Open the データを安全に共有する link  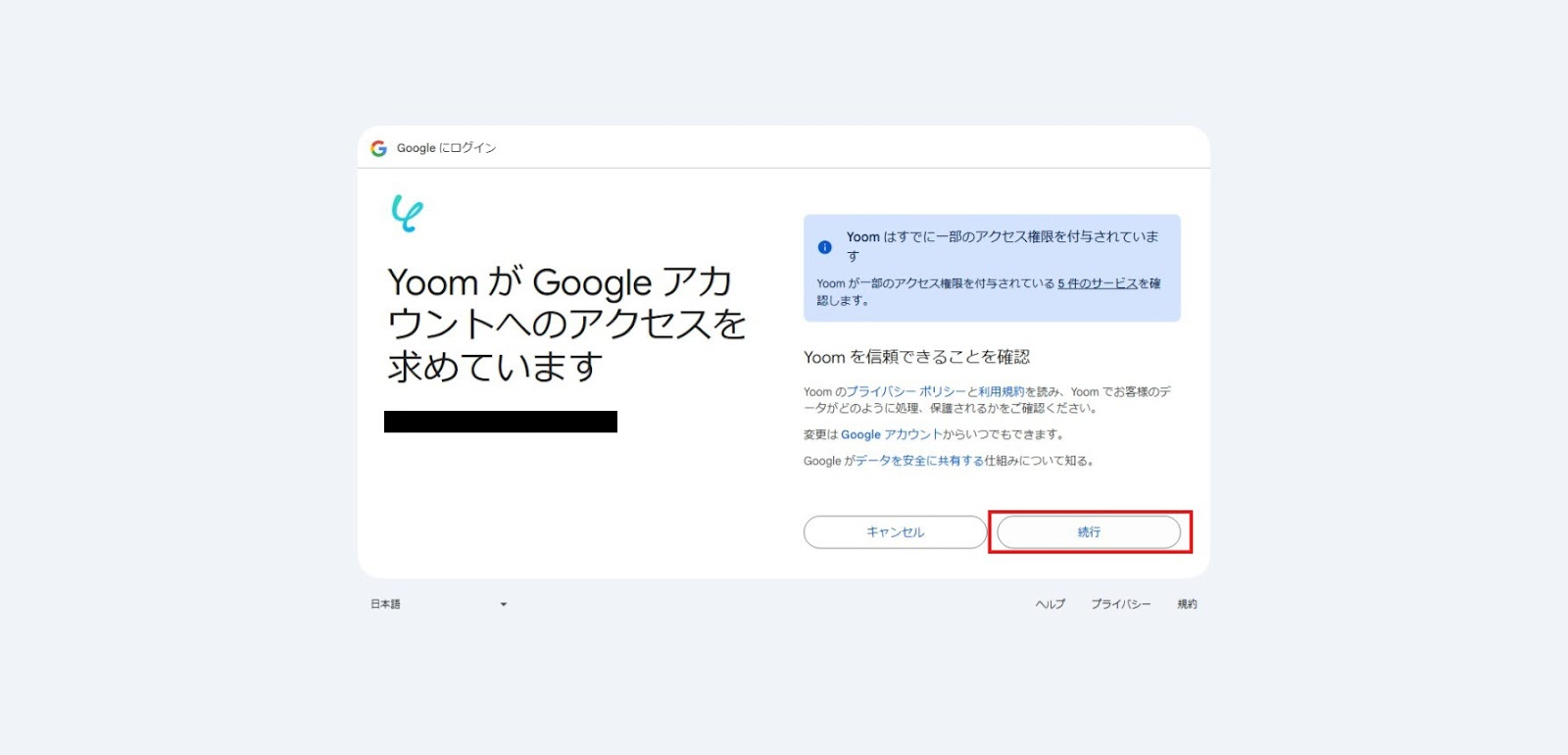point(919,461)
